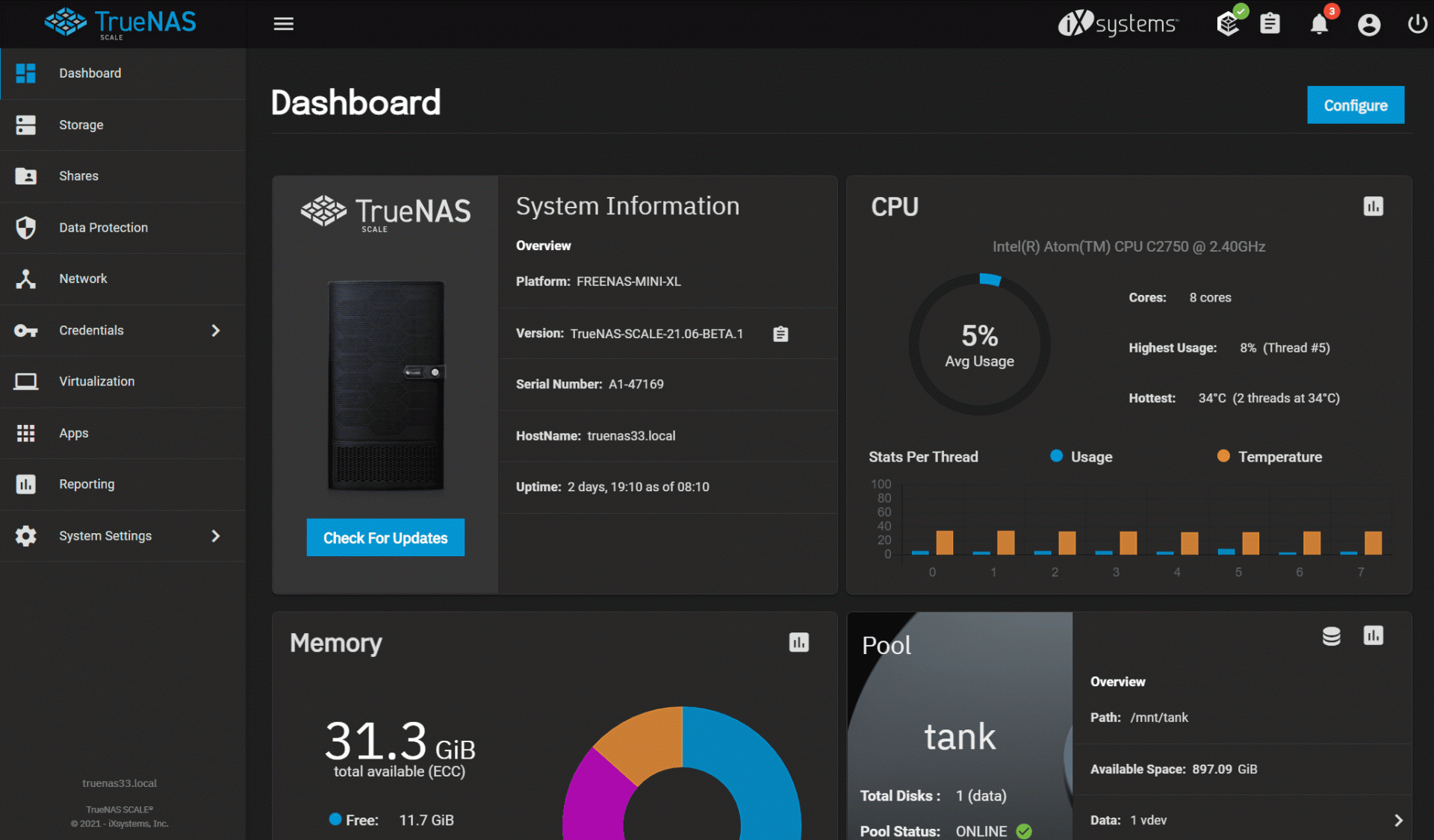
Task: Click the Apps grid icon
Action: (x=26, y=433)
